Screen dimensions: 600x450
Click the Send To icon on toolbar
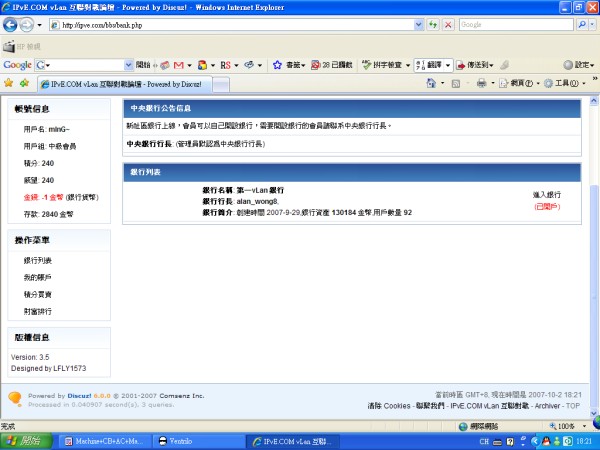pos(460,65)
